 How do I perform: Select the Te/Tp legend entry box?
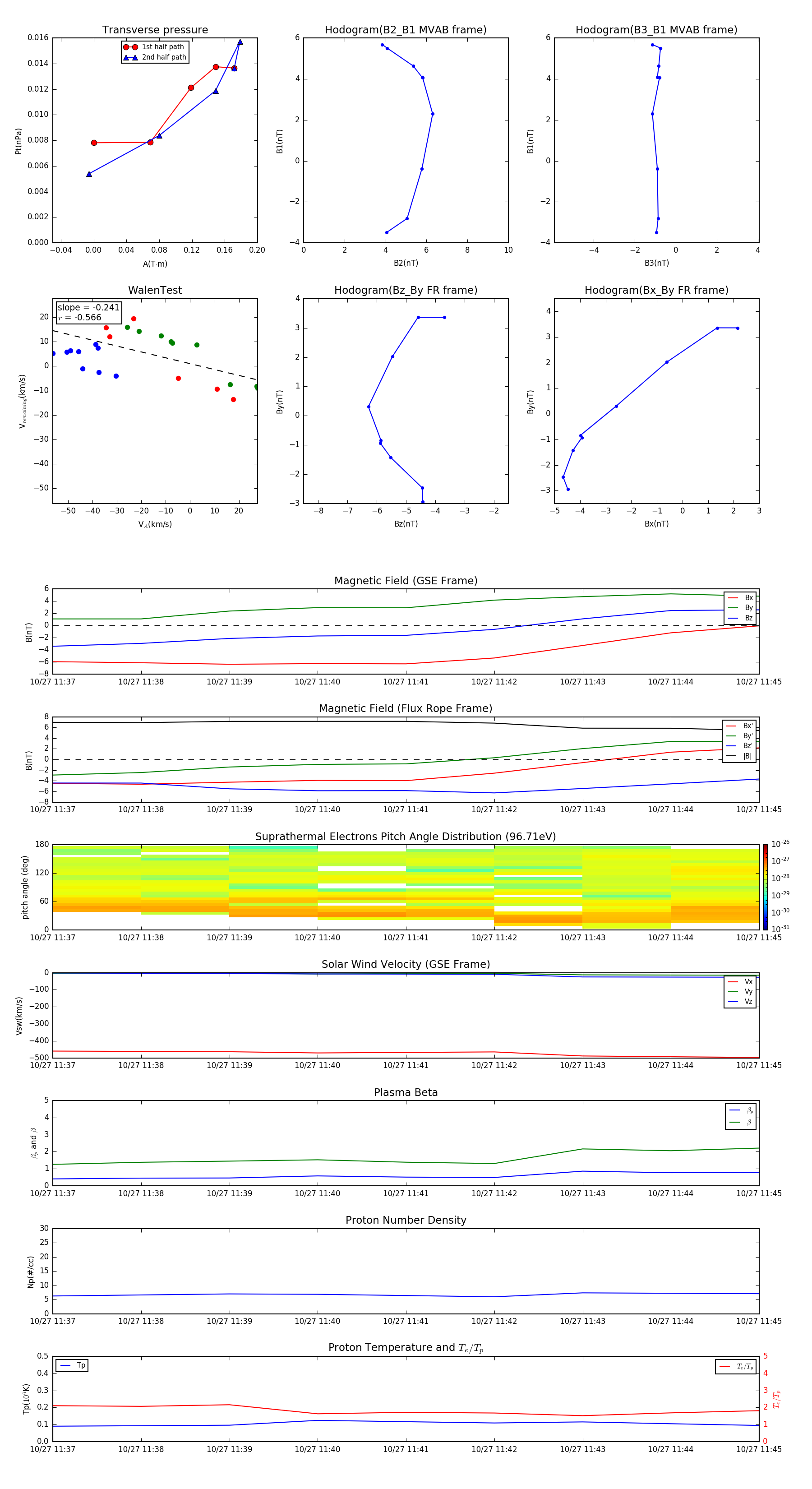pos(736,1366)
